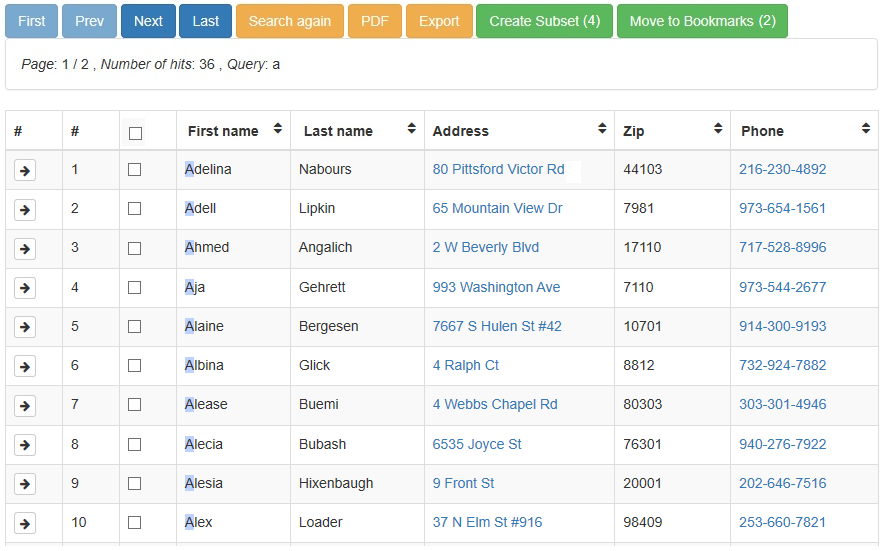Click the Search again button
Image resolution: width=883 pixels, height=551 pixels.
[x=290, y=21]
